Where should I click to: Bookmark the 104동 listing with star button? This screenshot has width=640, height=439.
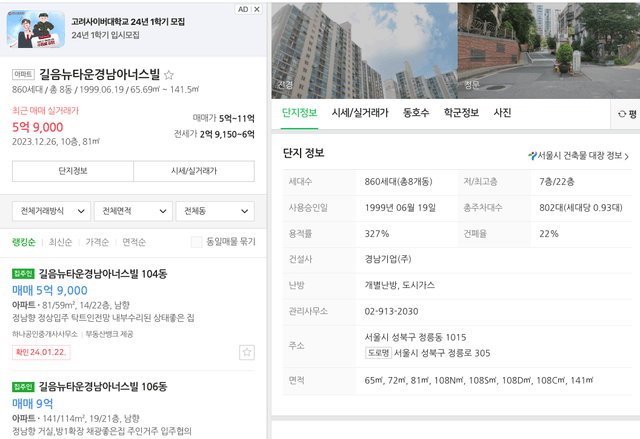[x=247, y=352]
